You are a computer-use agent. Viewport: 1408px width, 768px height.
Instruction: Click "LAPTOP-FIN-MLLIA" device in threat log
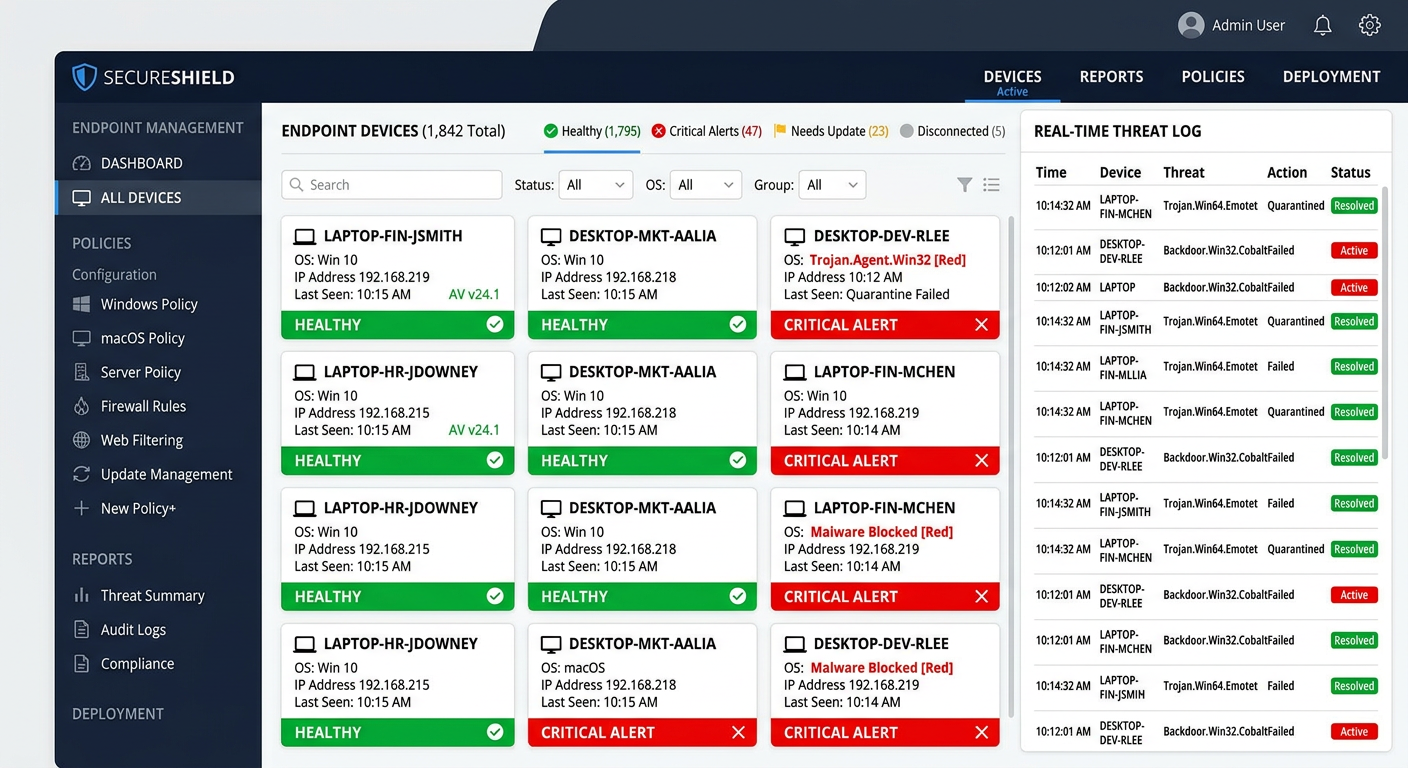(1124, 367)
